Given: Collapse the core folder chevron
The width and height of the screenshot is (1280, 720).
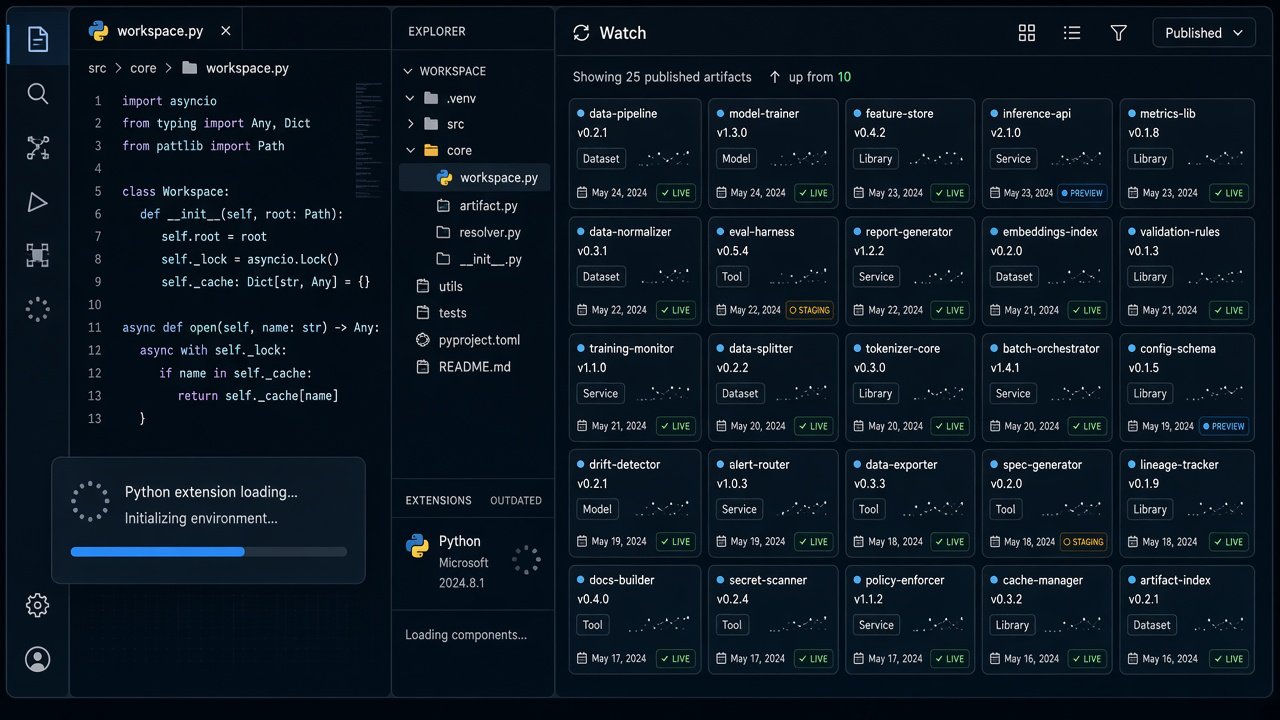Looking at the screenshot, I should pos(410,150).
